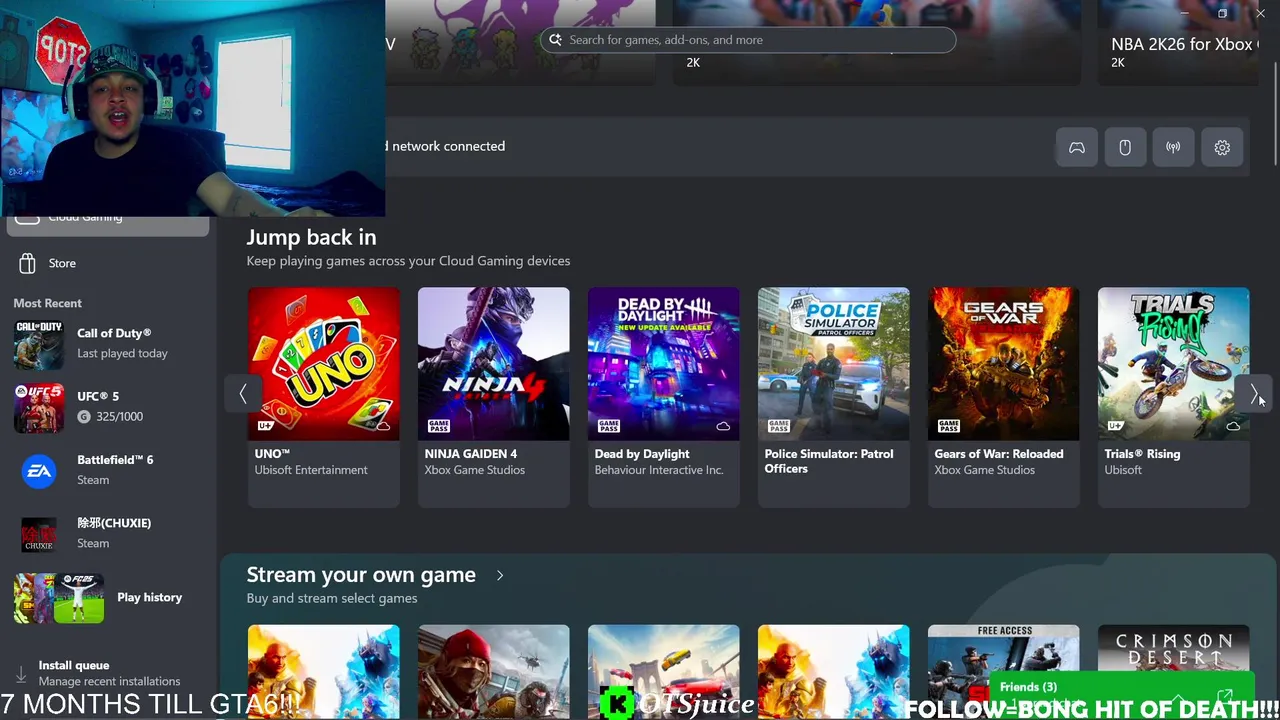Open Play history thumbnail stack
This screenshot has height=720, width=1280.
59,598
